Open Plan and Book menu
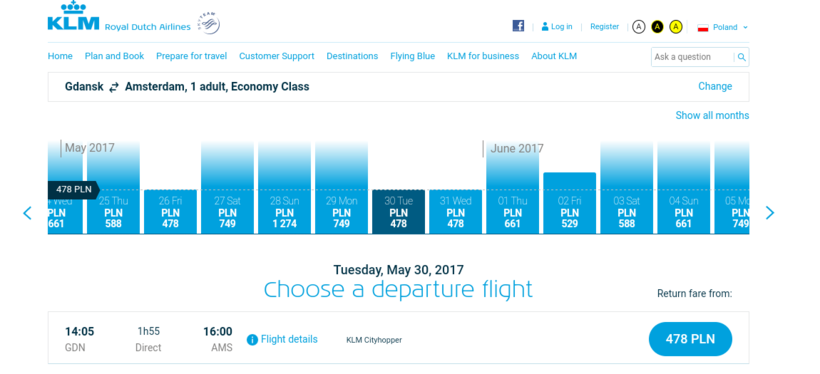This screenshot has width=820, height=374. pyautogui.click(x=114, y=56)
